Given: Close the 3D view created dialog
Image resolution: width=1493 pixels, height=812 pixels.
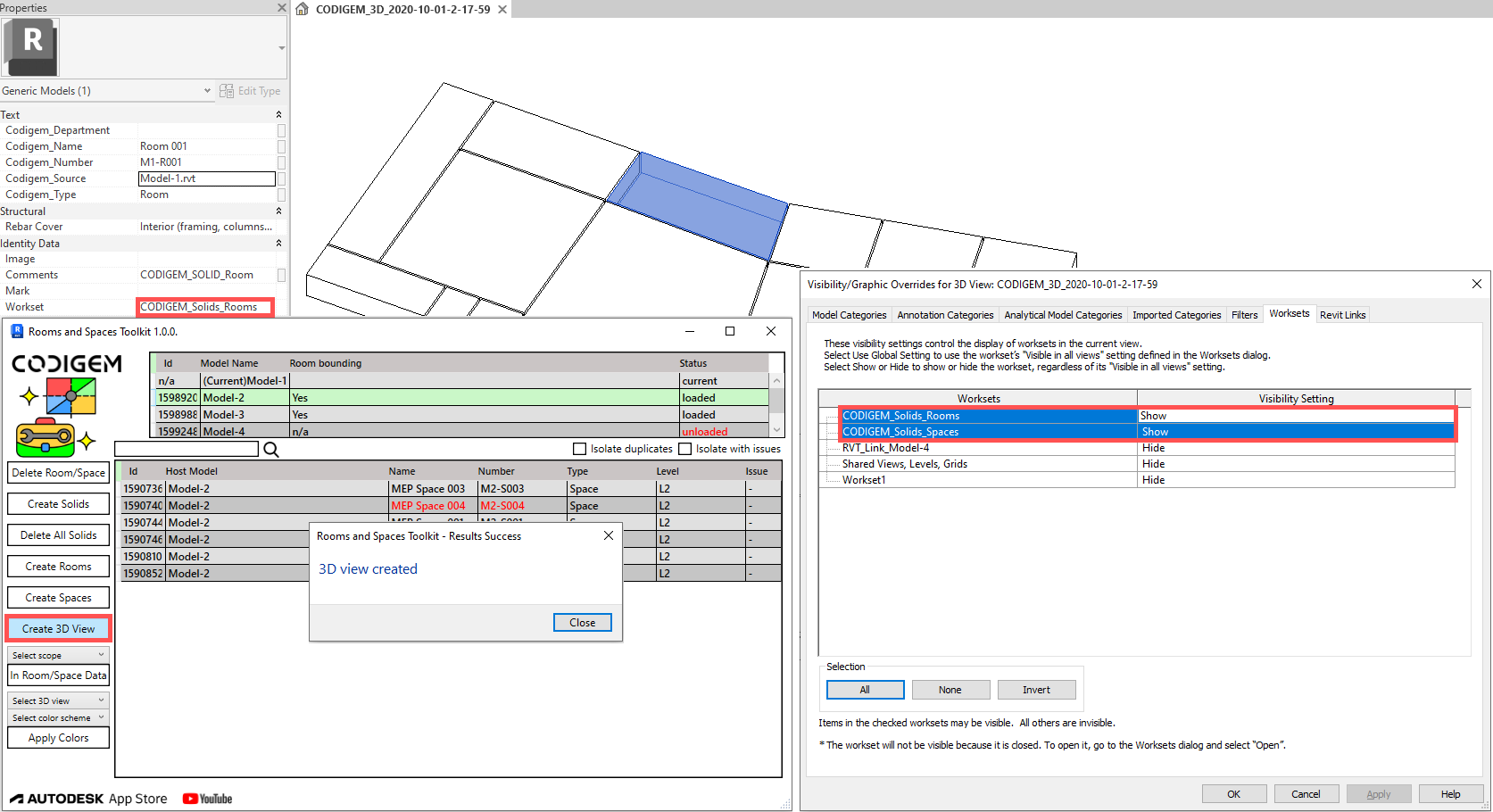Looking at the screenshot, I should [x=582, y=623].
